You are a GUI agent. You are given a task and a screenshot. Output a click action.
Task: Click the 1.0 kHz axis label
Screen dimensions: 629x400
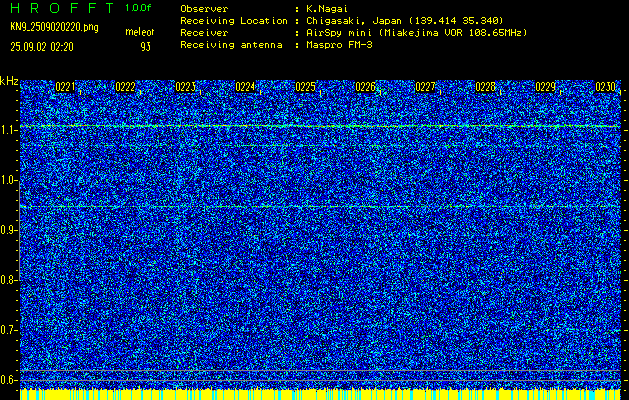pos(8,180)
